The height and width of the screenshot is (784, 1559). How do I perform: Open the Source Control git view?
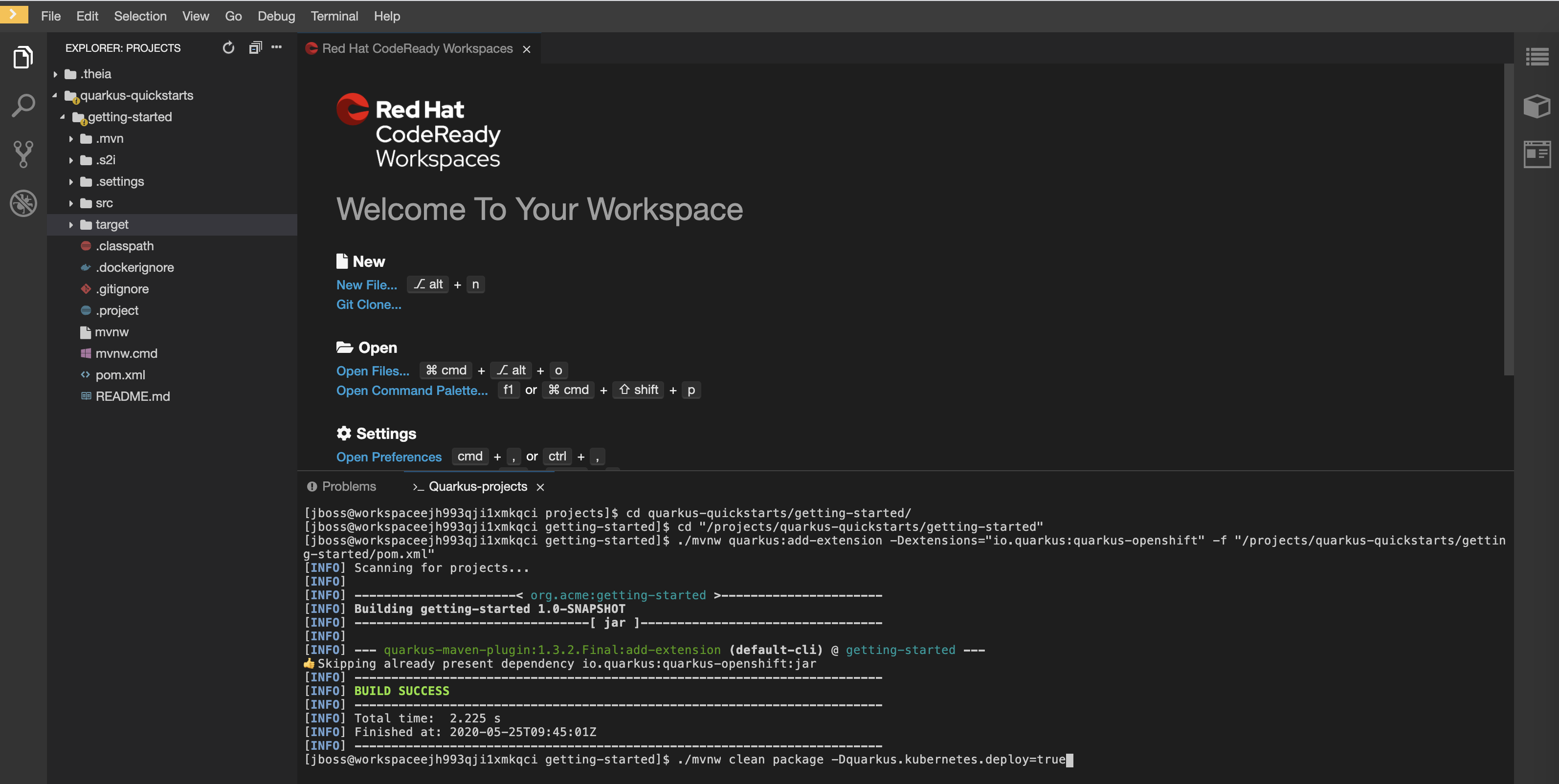click(x=23, y=154)
